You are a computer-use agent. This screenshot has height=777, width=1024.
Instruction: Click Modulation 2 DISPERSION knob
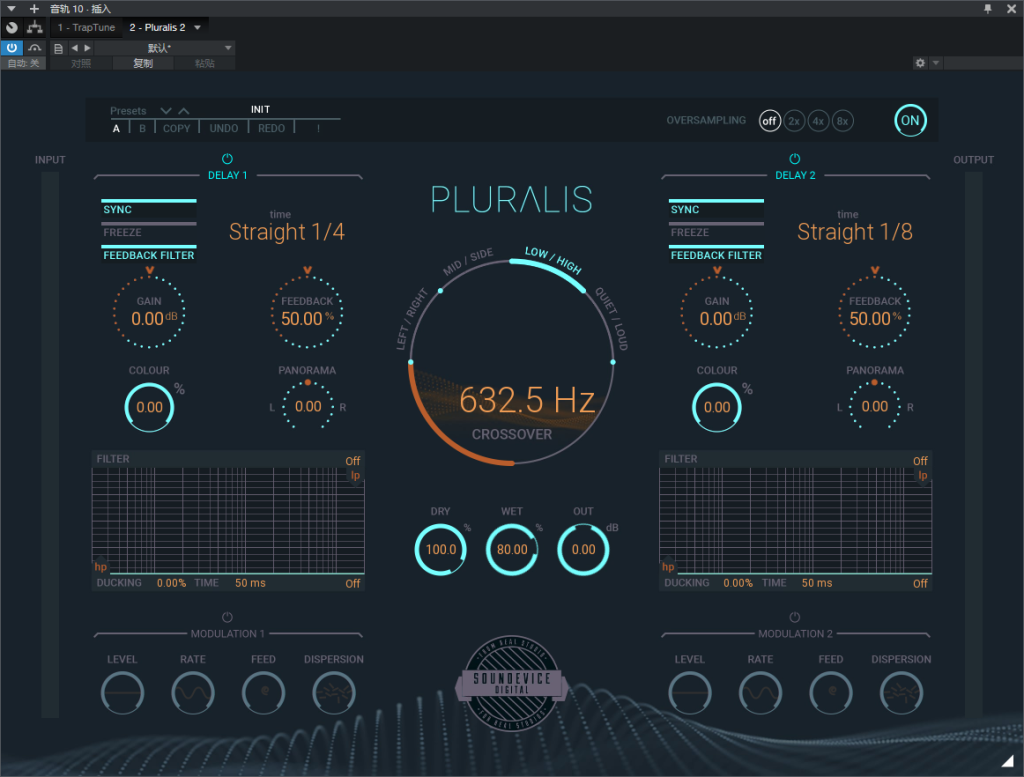[901, 693]
